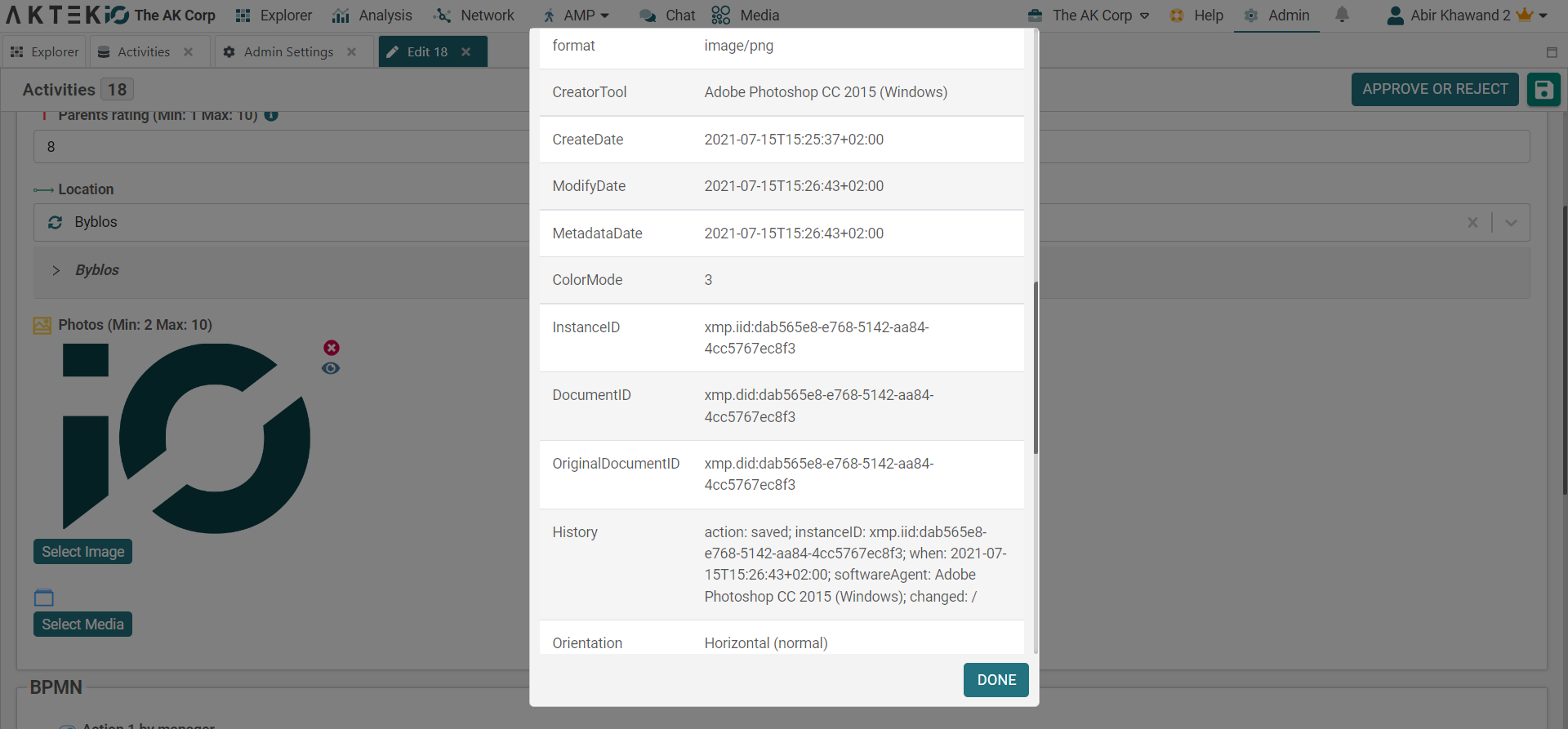Open the Abir Khawand 2 user menu

click(1468, 16)
